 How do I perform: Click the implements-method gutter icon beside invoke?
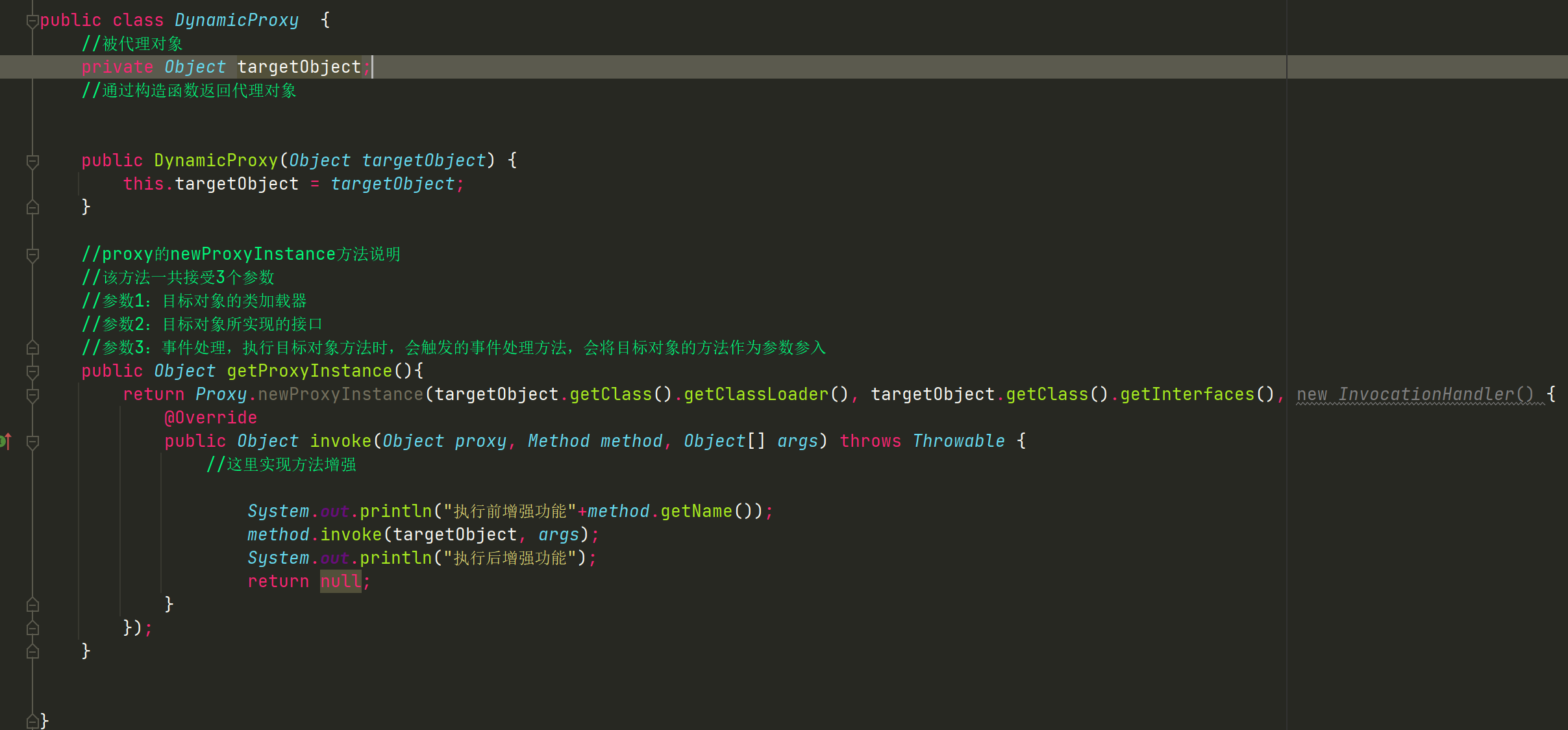point(5,442)
